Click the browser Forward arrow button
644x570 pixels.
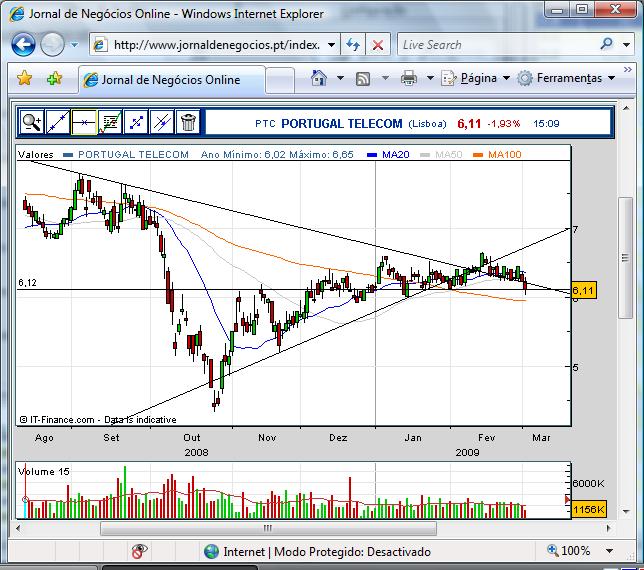52,44
